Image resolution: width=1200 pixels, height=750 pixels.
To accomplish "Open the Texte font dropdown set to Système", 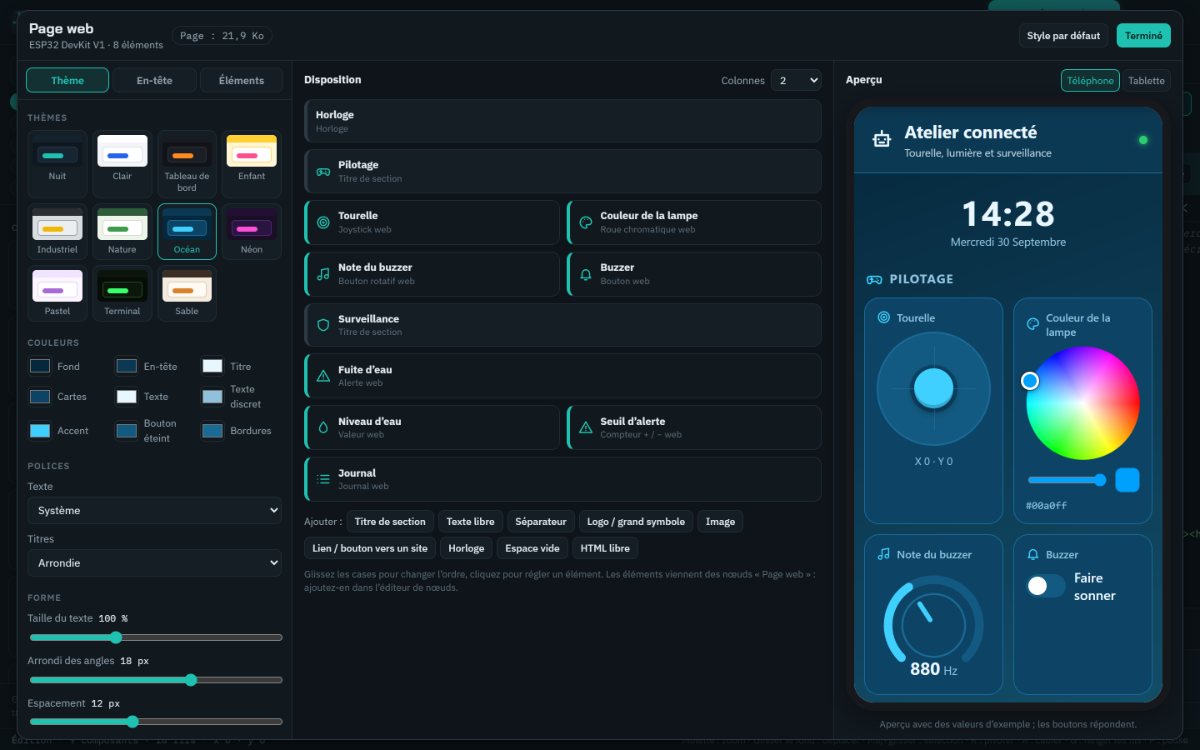I will 155,510.
